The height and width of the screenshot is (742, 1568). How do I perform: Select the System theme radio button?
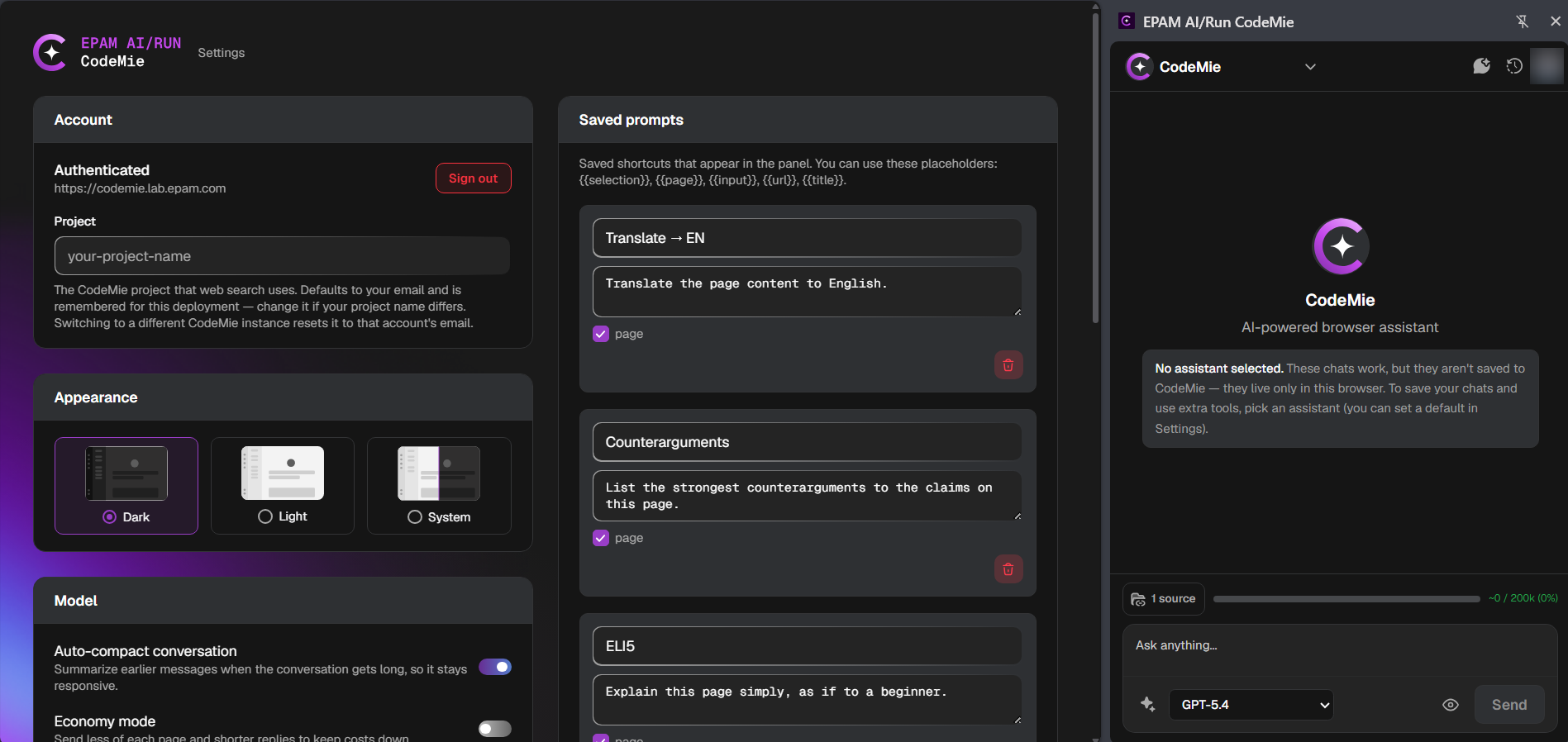pos(415,517)
